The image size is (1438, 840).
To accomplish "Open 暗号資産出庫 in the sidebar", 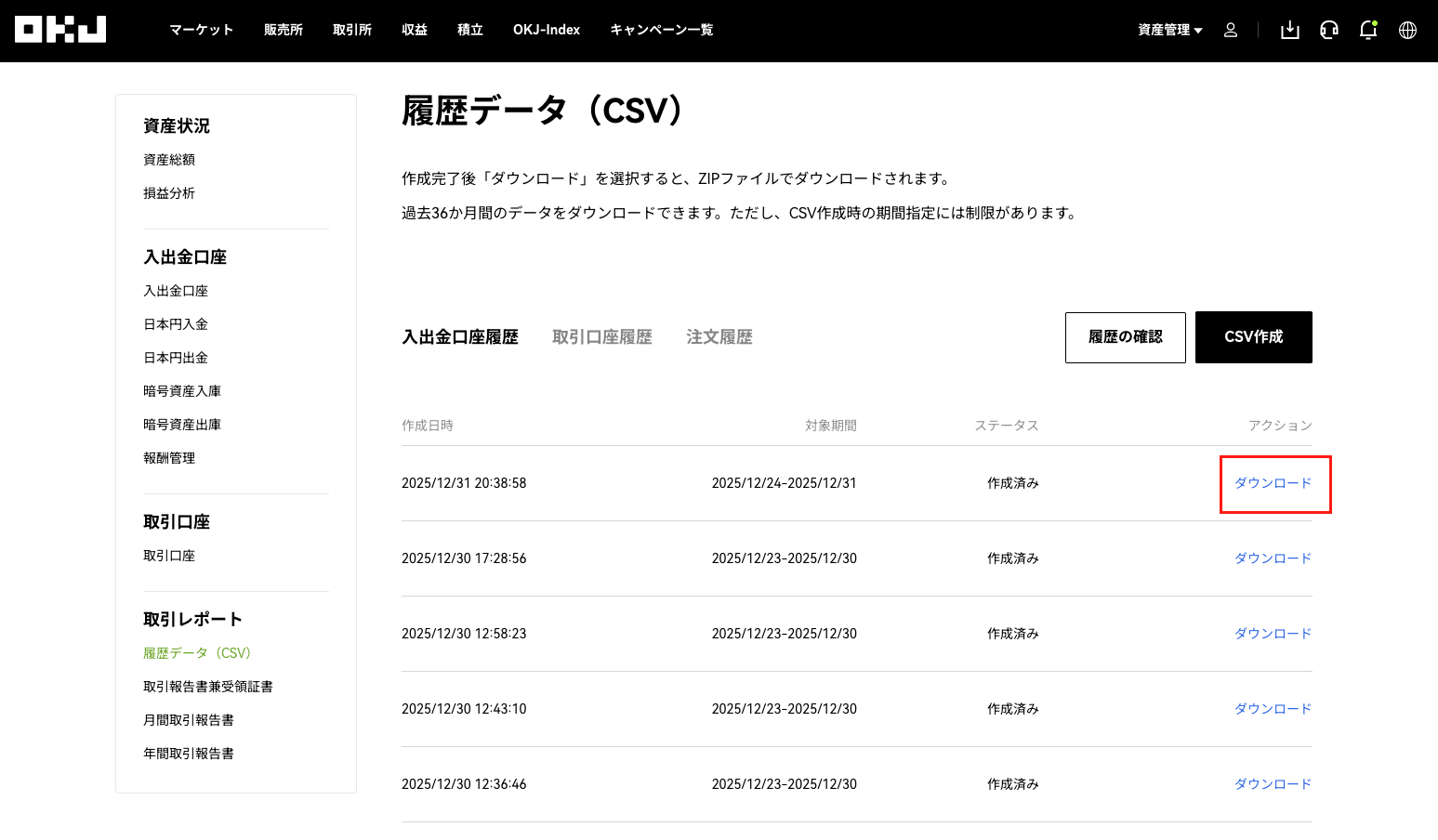I will [x=182, y=425].
